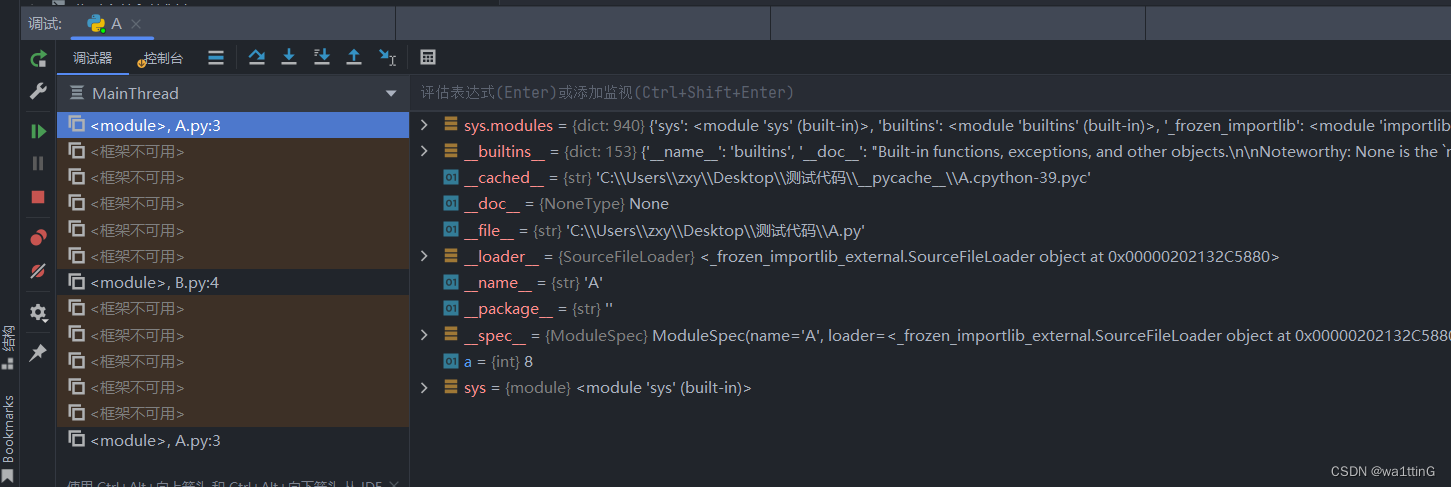The image size is (1451, 487).
Task: Click the Resume Program icon
Action: tap(38, 131)
